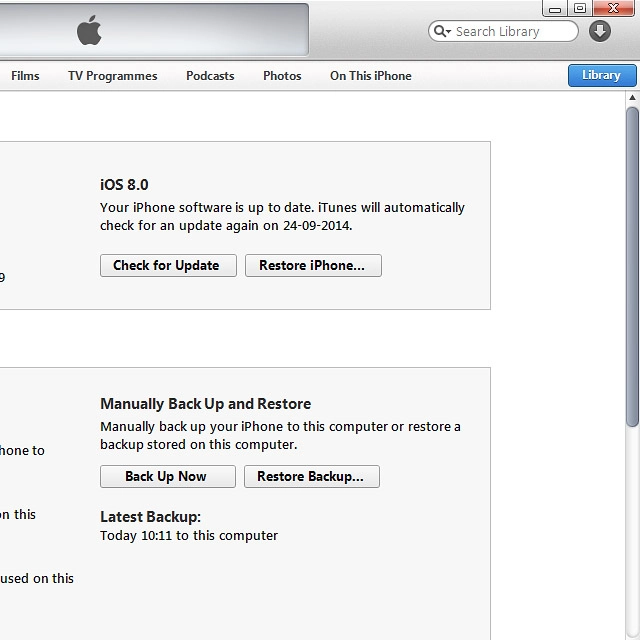Viewport: 640px width, 640px height.
Task: Open the TV Programmes tab
Action: pyautogui.click(x=112, y=76)
